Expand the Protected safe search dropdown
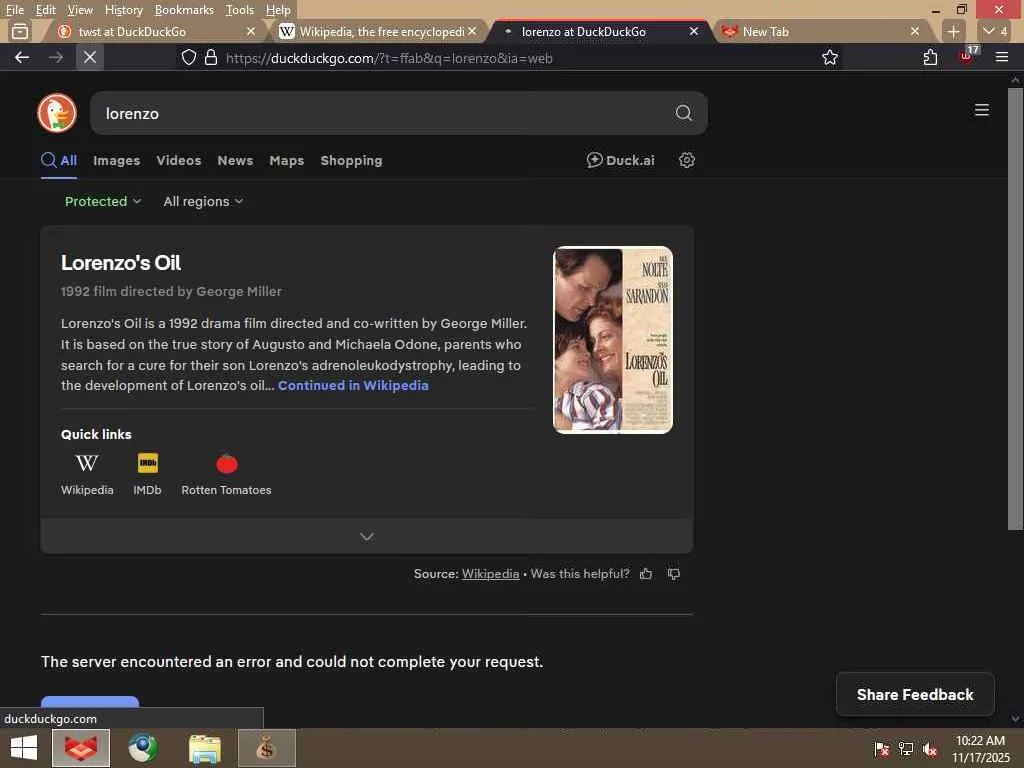The image size is (1024, 768). pyautogui.click(x=103, y=201)
